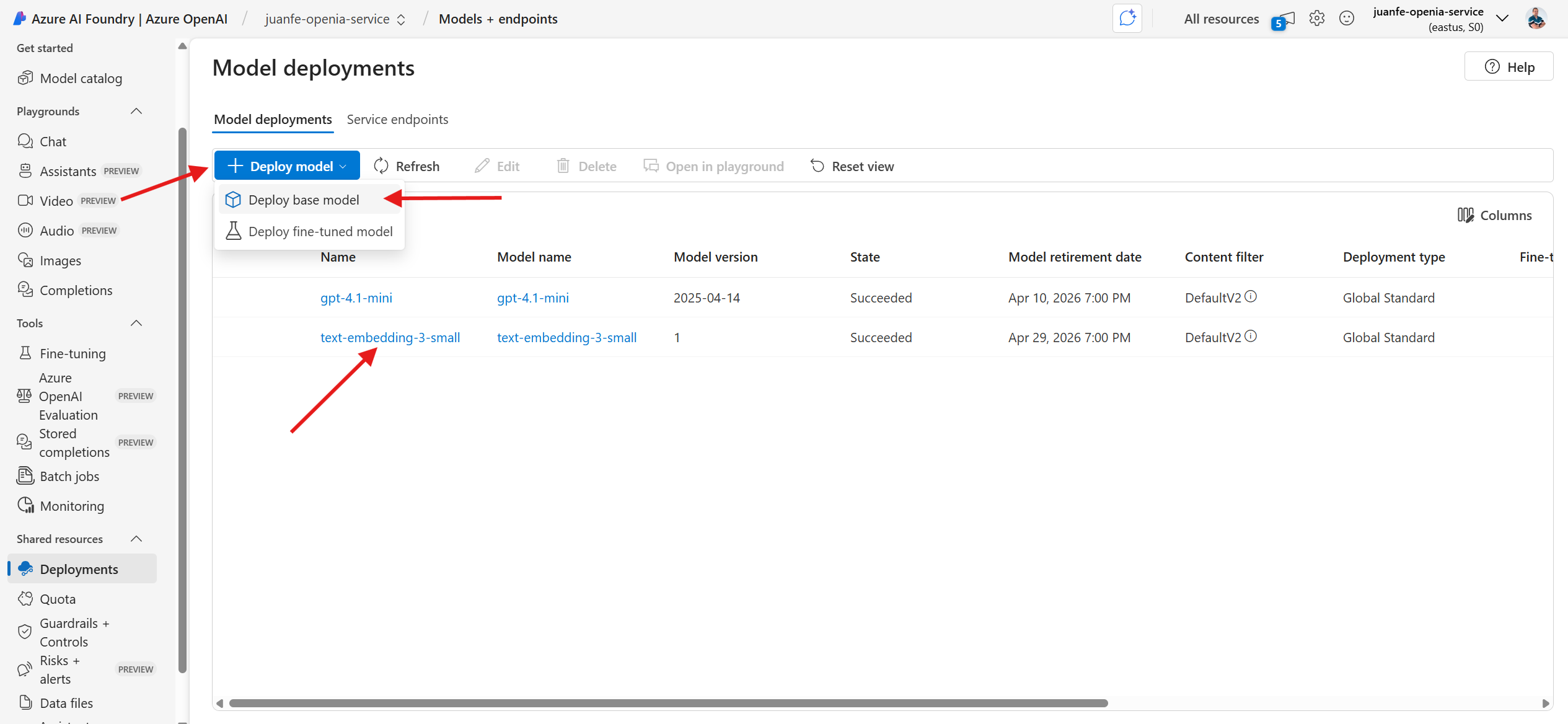Switch to Service endpoints tab

pos(397,119)
